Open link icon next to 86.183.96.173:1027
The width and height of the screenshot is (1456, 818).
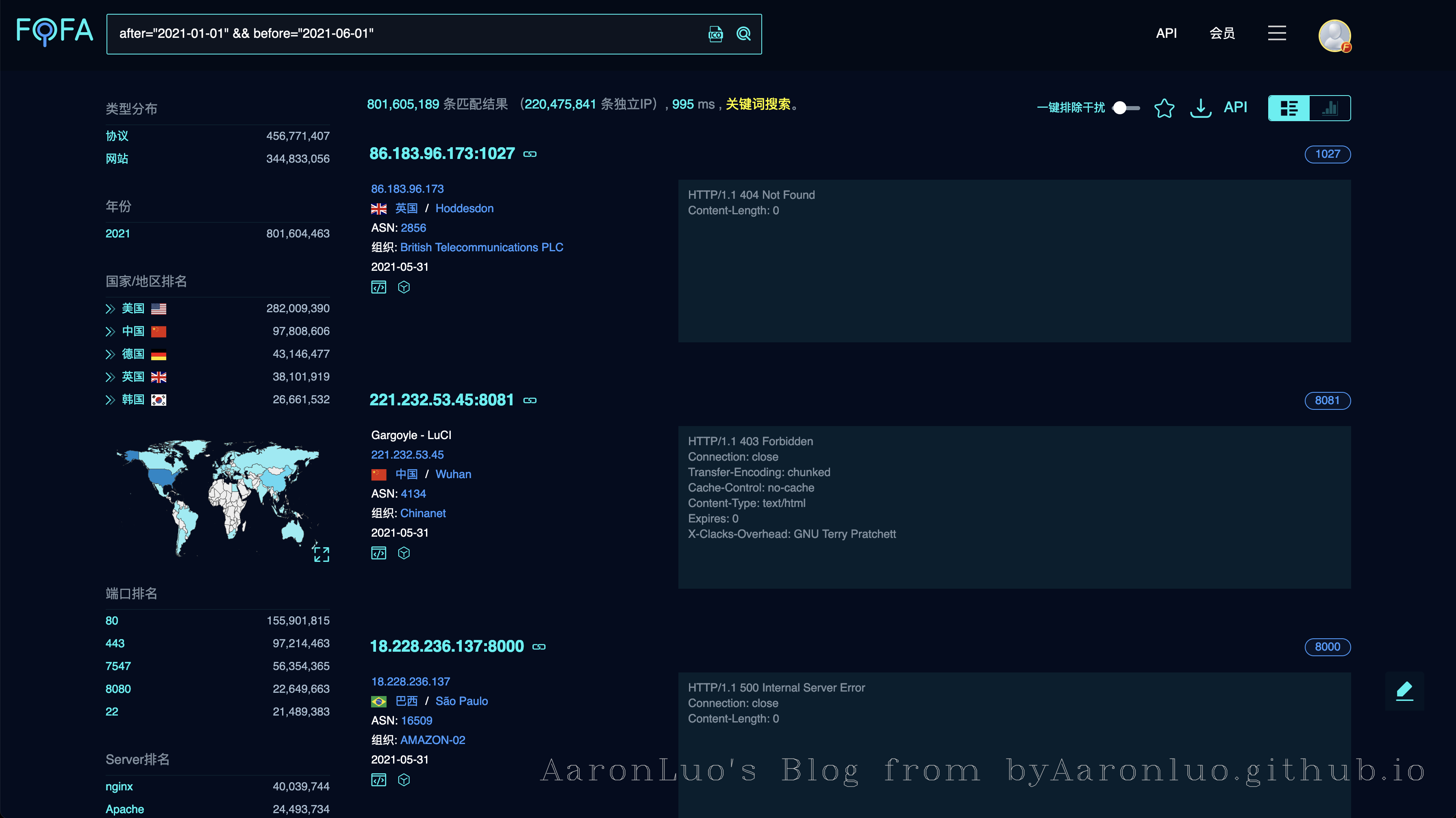[530, 154]
